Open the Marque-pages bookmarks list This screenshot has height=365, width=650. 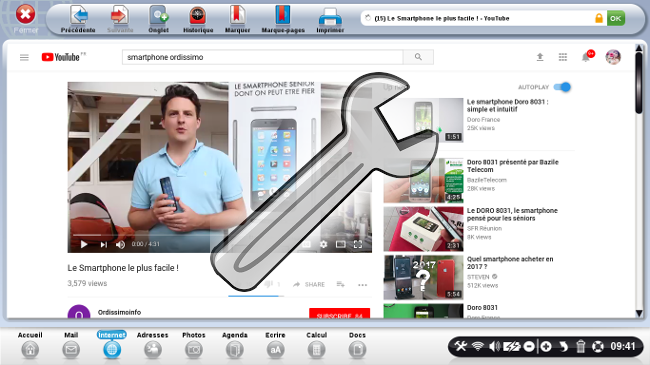pos(283,19)
